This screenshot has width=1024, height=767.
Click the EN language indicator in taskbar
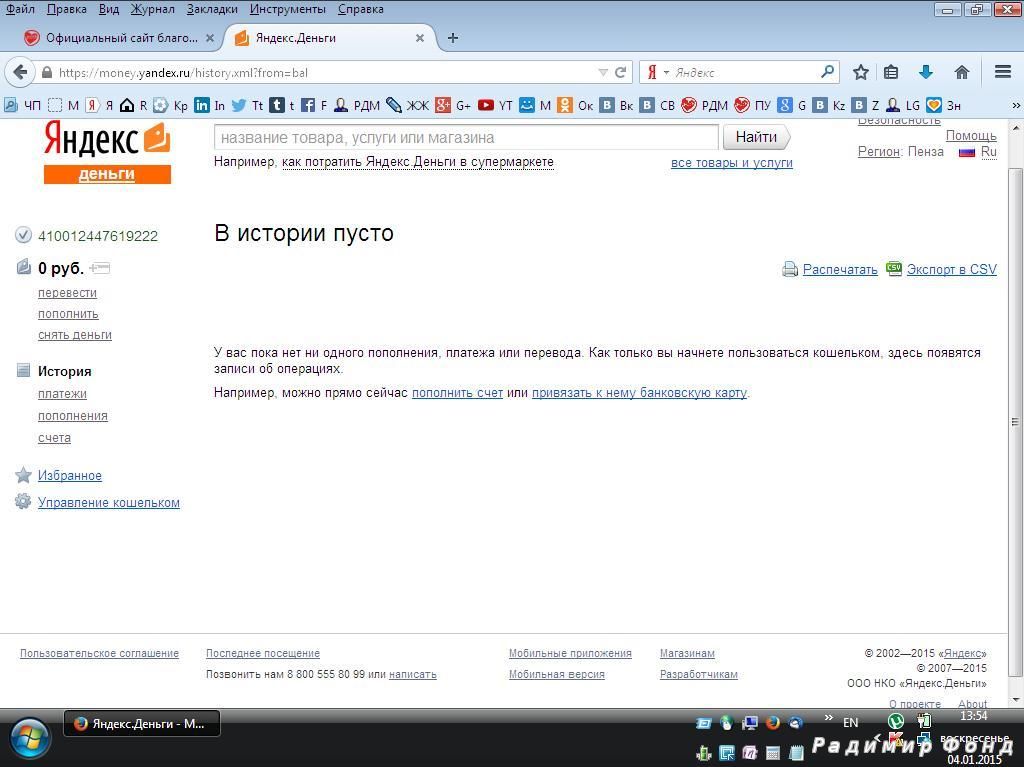point(850,723)
